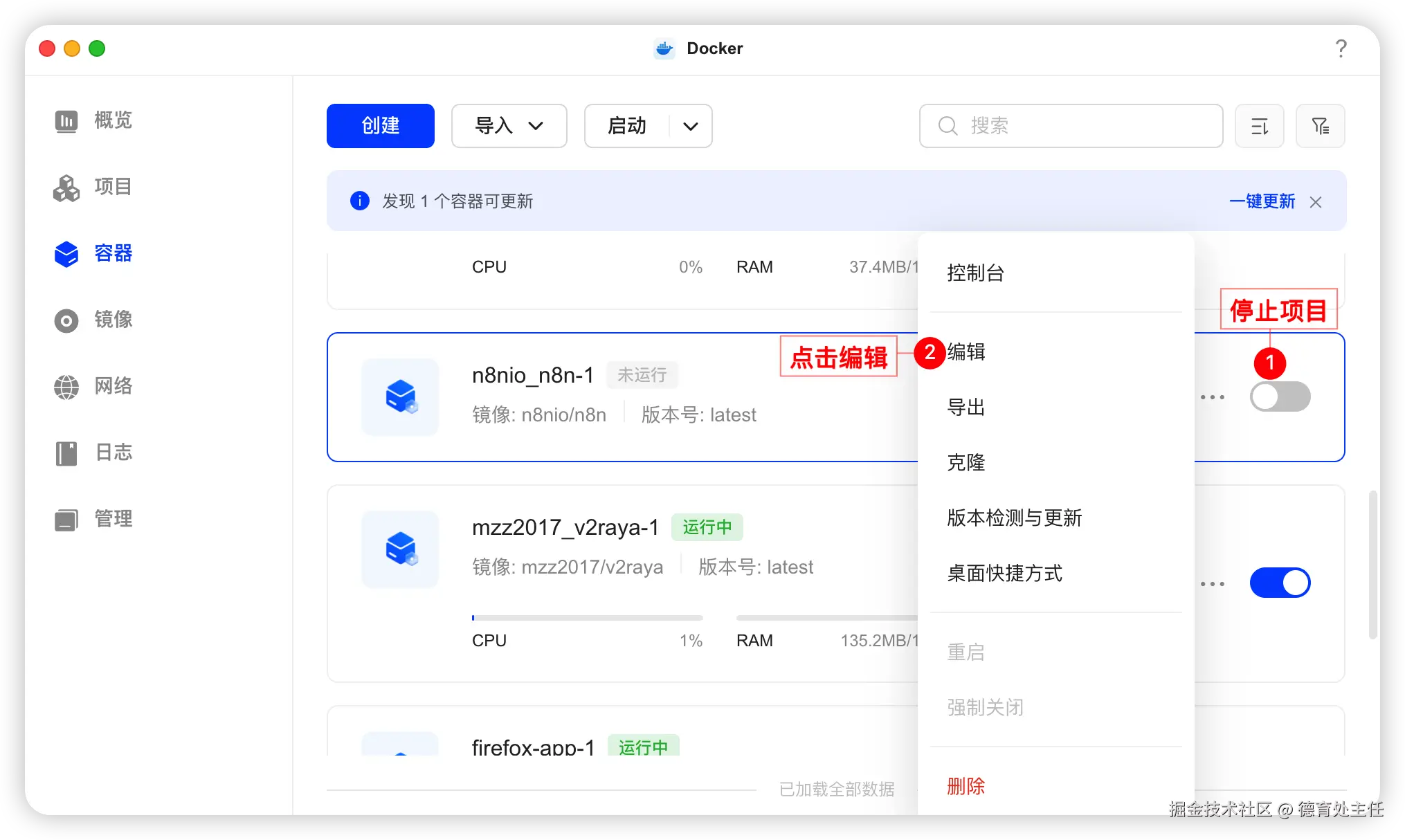Select the 镜像 images sidebar icon
Viewport: 1405px width, 840px height.
coord(66,320)
